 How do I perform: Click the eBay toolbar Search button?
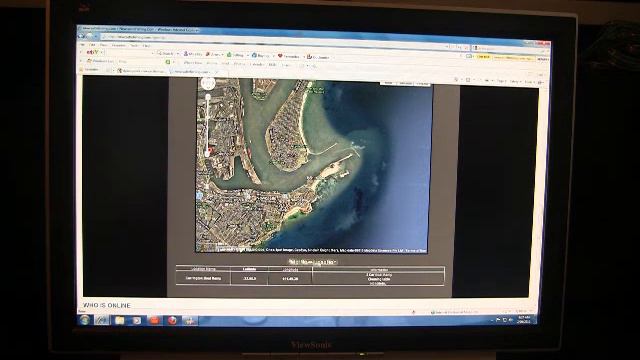pyautogui.click(x=166, y=53)
